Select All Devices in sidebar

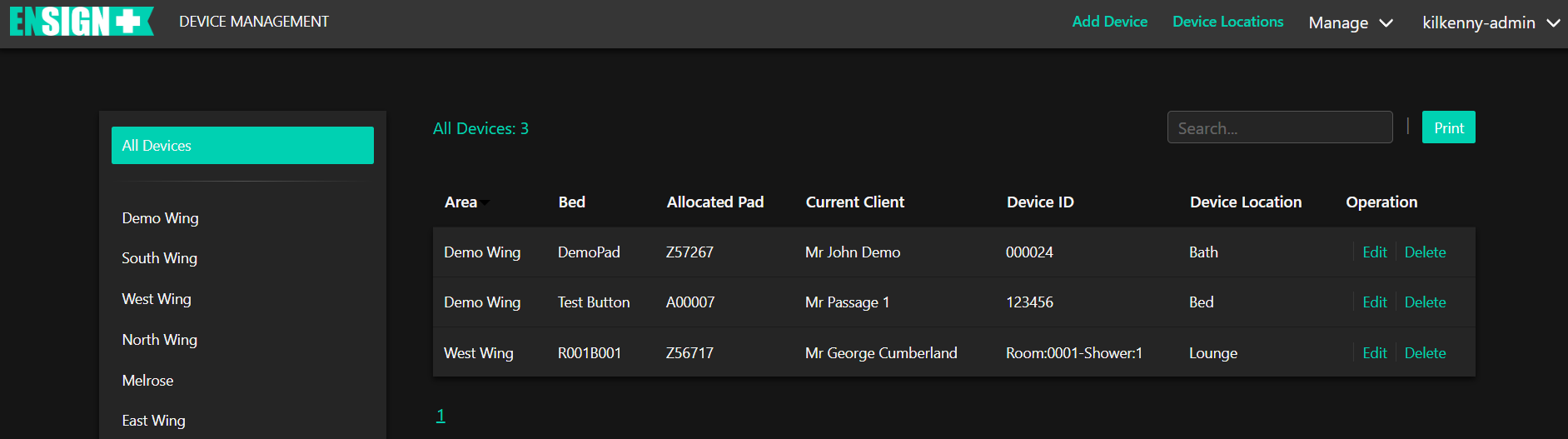click(242, 146)
